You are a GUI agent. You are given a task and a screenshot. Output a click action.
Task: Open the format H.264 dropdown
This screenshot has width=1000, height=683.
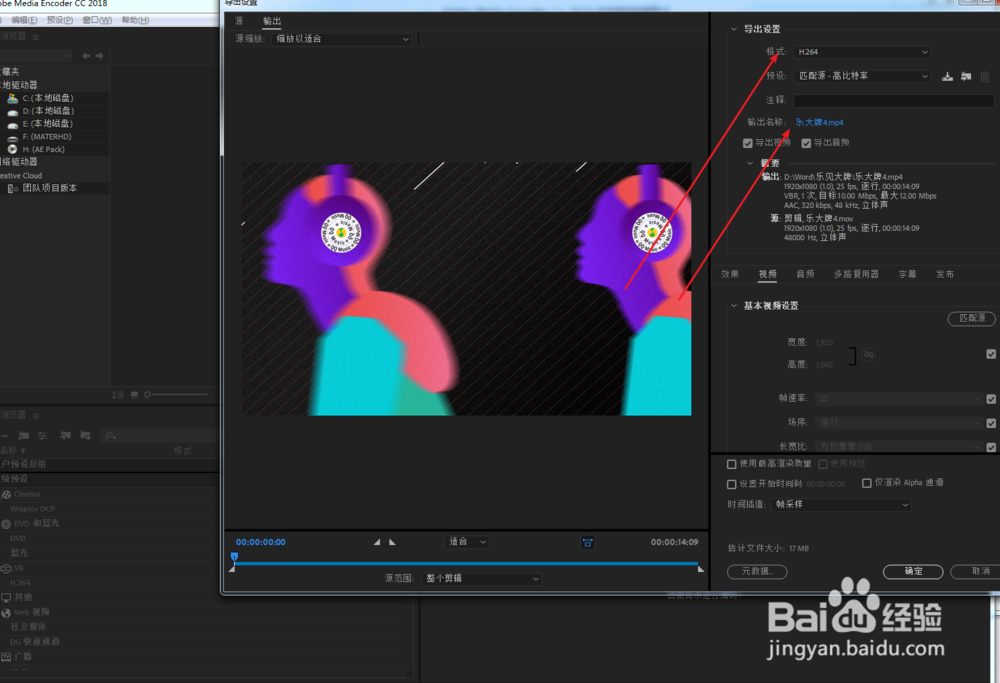[862, 52]
